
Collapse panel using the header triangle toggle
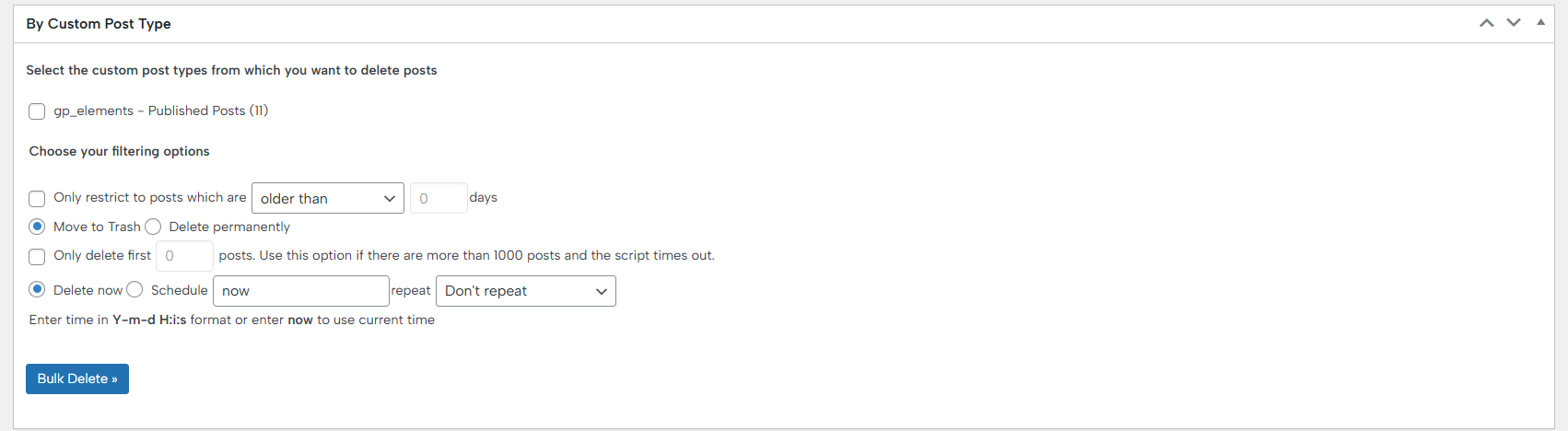point(1540,22)
